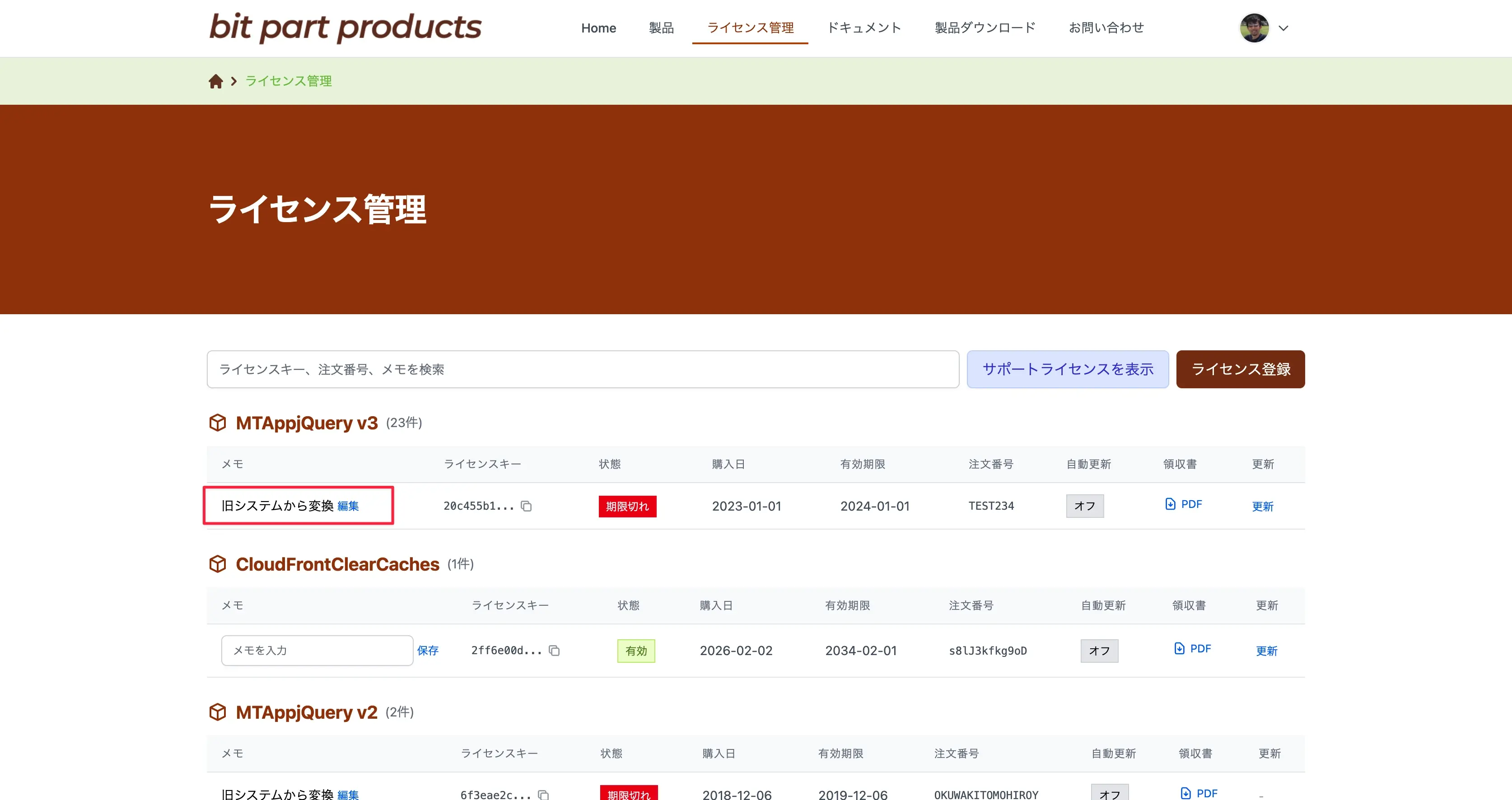Screen dimensions: 1512x800
Task: Copy the 2ff6e00d license key
Action: (554, 650)
